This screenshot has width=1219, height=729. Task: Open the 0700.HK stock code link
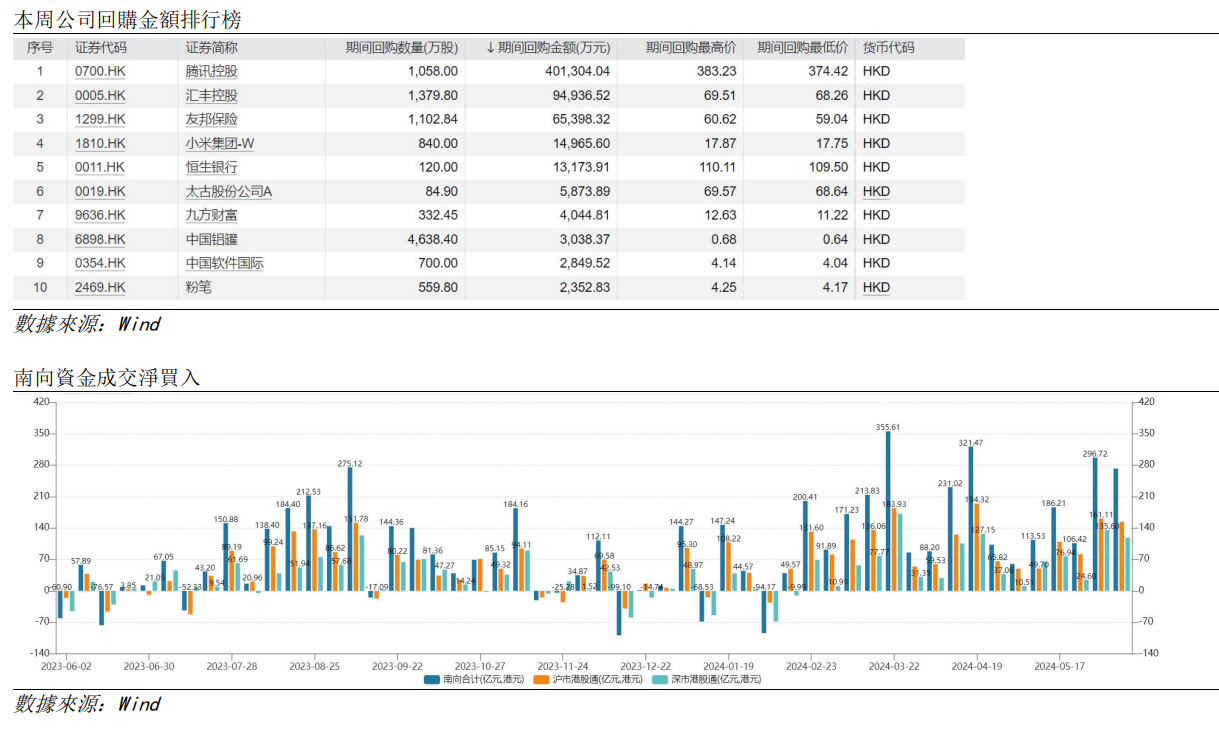click(x=100, y=71)
